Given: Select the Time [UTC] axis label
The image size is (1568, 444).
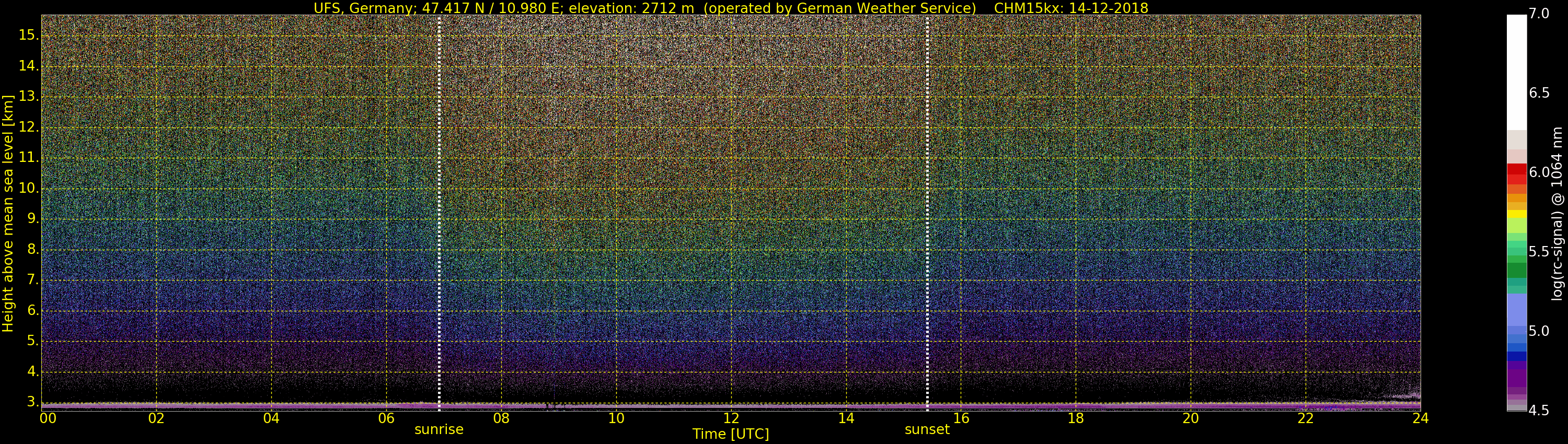Looking at the screenshot, I should [731, 434].
